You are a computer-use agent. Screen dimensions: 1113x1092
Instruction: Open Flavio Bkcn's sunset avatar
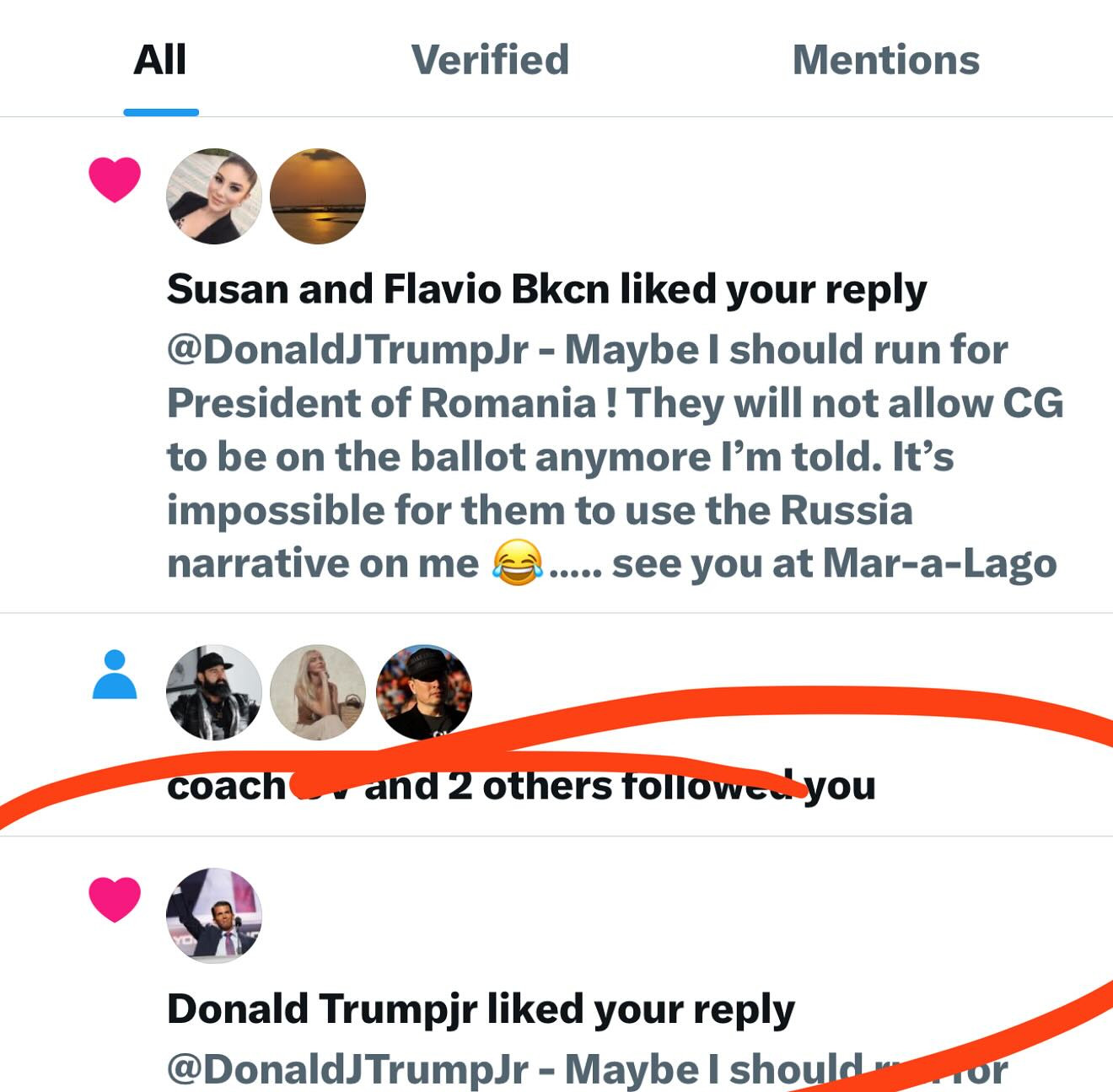tap(318, 196)
